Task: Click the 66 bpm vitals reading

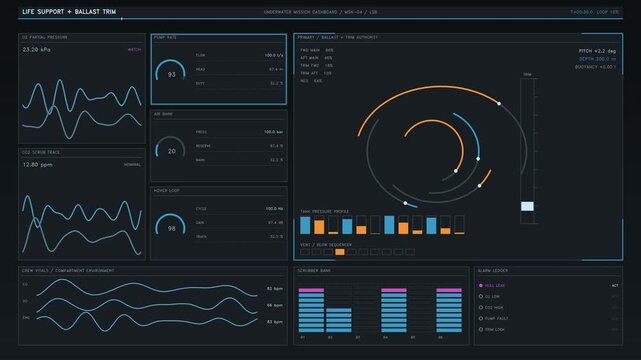Action: 275,305
